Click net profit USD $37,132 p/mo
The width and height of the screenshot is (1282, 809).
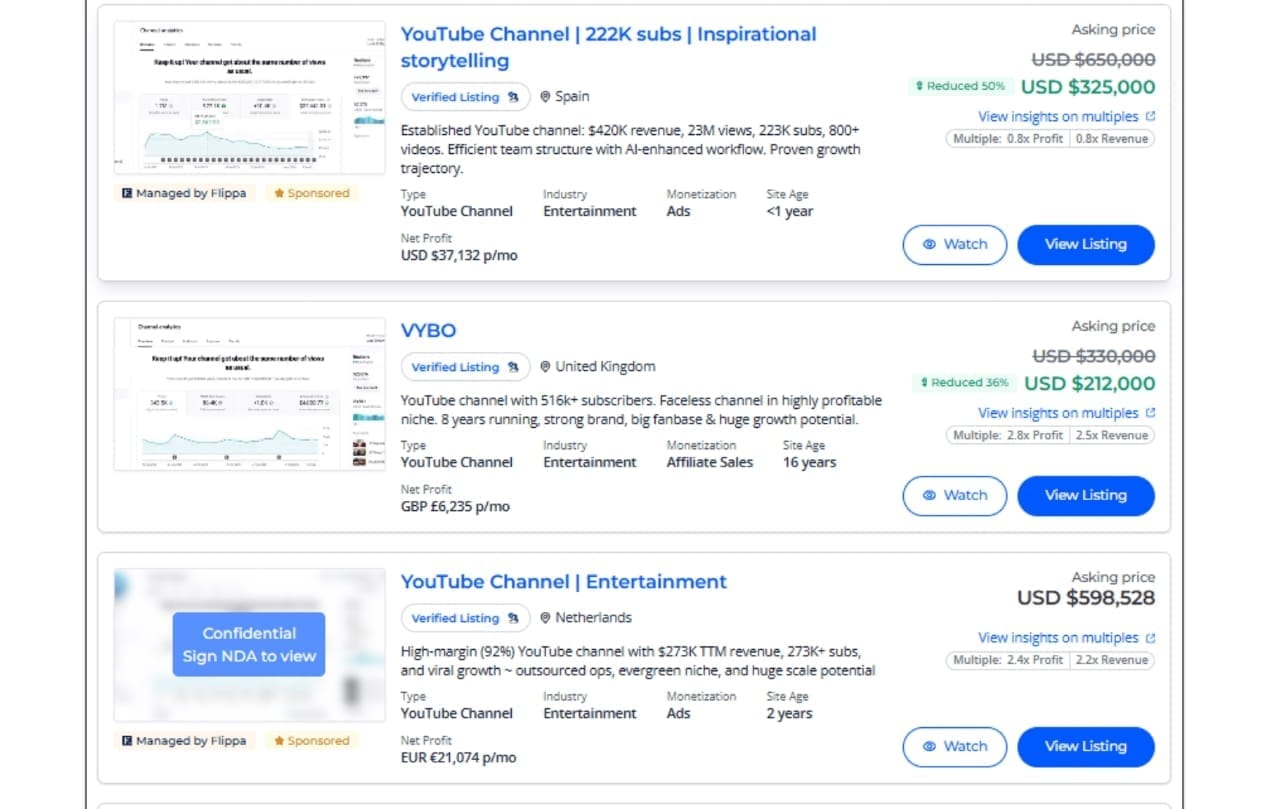pos(459,255)
